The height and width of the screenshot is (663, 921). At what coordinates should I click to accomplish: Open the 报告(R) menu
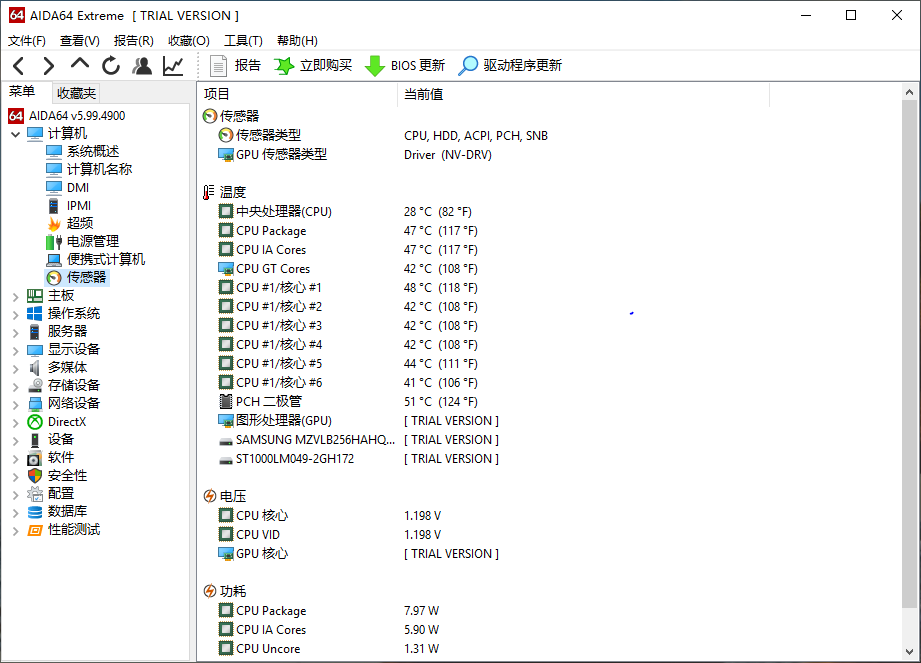click(x=133, y=41)
